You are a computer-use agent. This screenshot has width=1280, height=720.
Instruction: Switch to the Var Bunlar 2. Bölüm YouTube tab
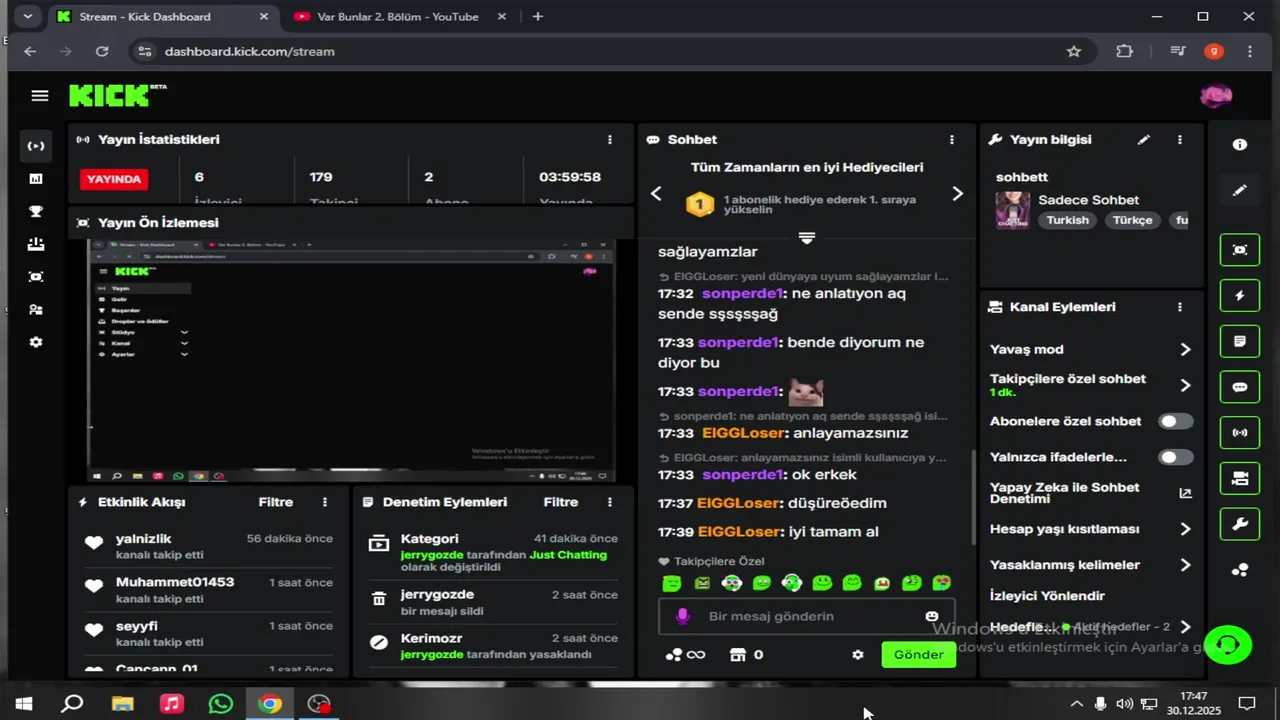coord(400,16)
